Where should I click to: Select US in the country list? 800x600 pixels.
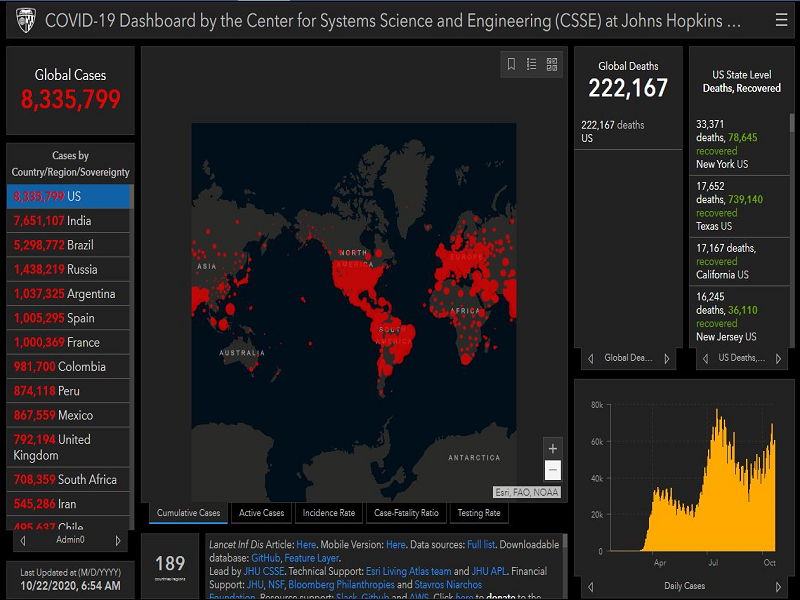pos(68,196)
